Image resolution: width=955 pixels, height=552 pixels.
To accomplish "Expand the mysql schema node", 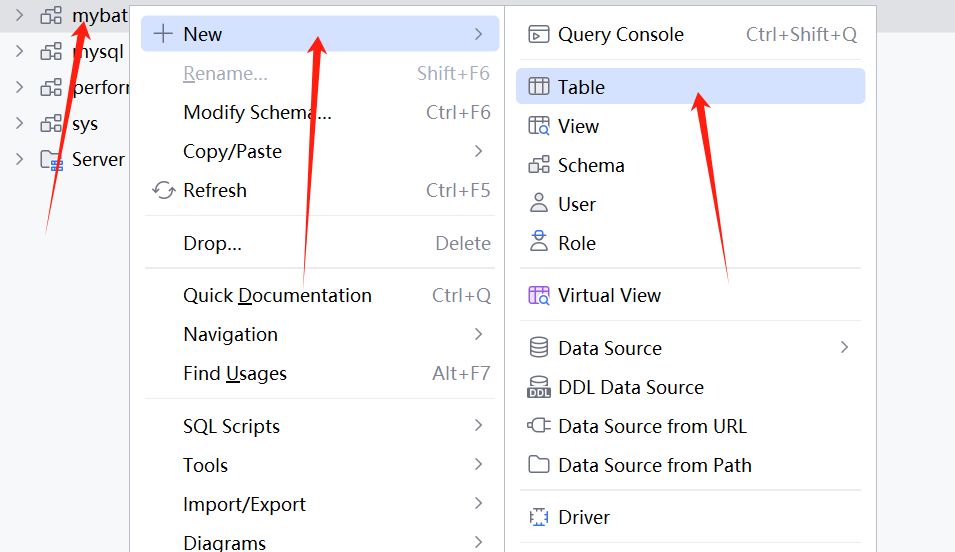I will pos(19,51).
